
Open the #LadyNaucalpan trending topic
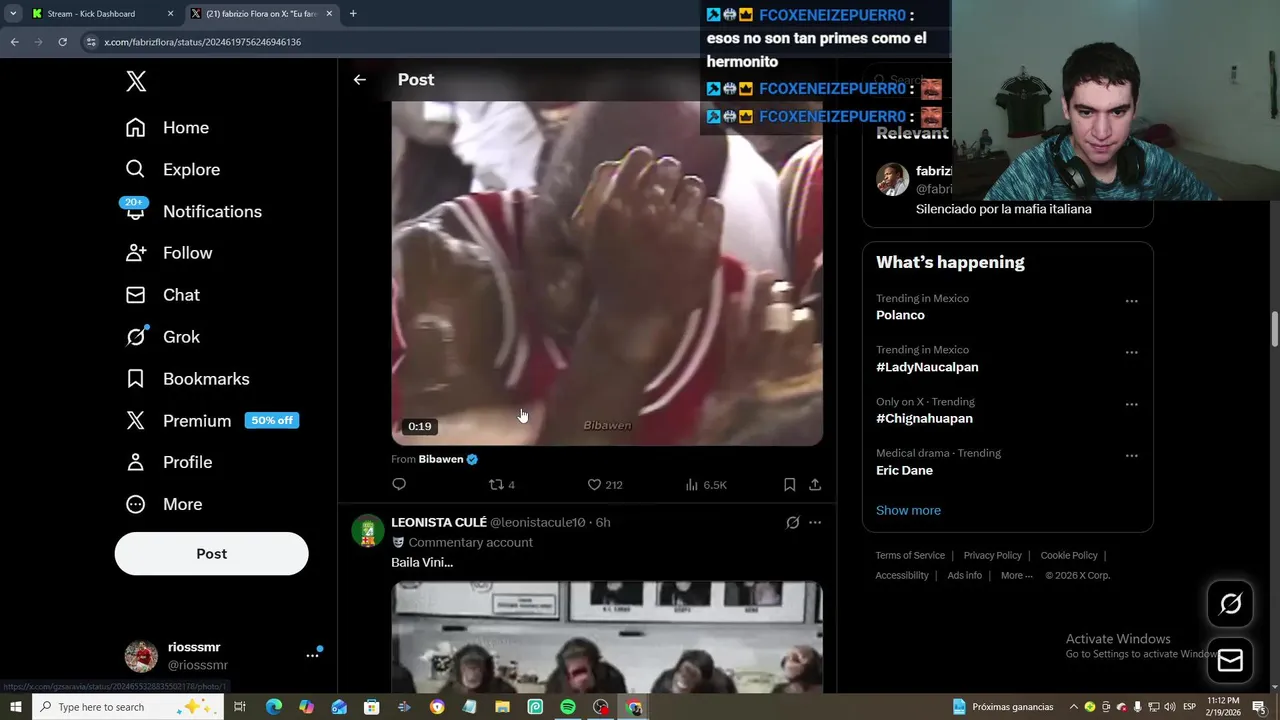927,367
